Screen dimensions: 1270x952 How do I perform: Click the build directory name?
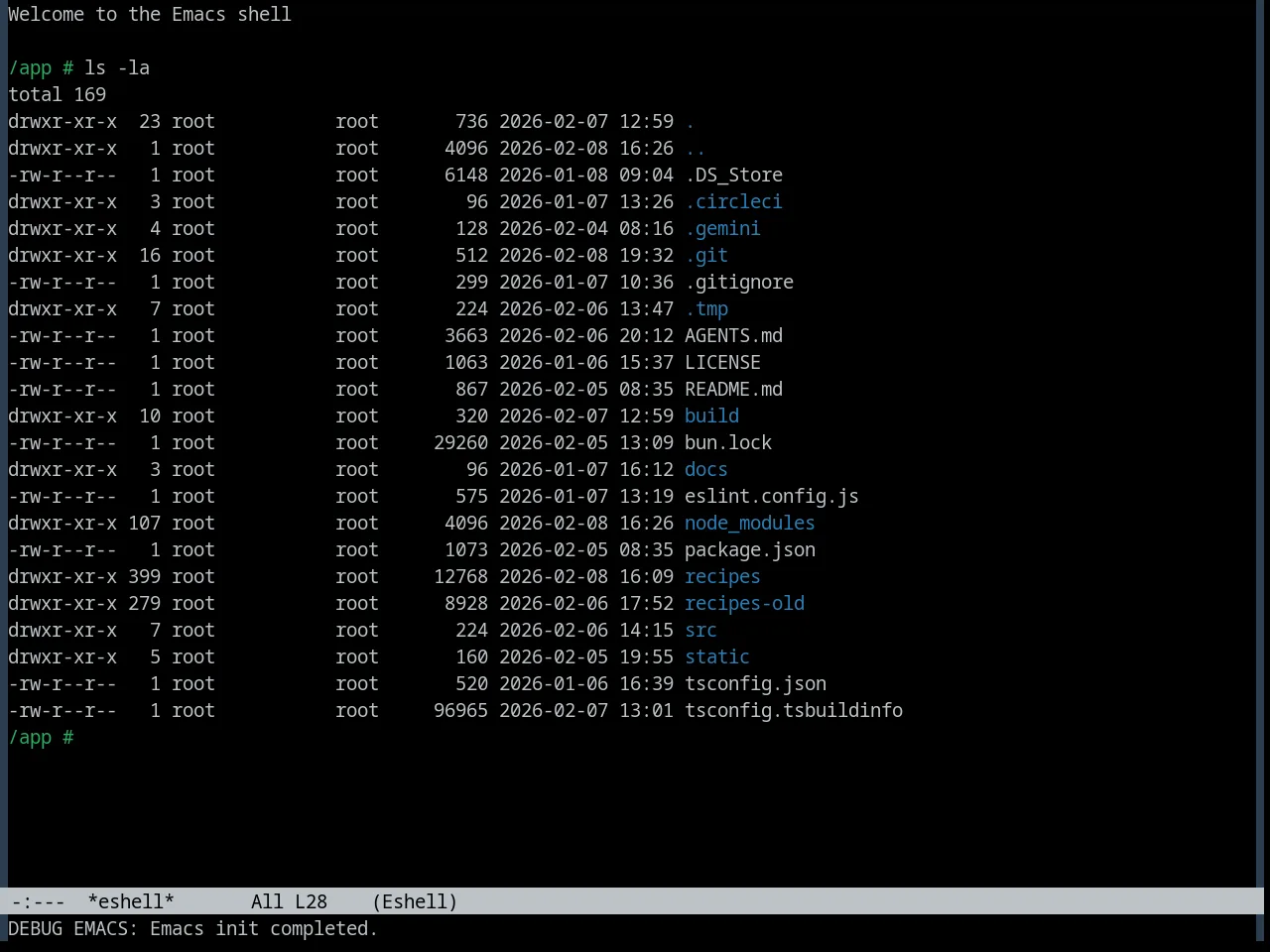coord(711,416)
